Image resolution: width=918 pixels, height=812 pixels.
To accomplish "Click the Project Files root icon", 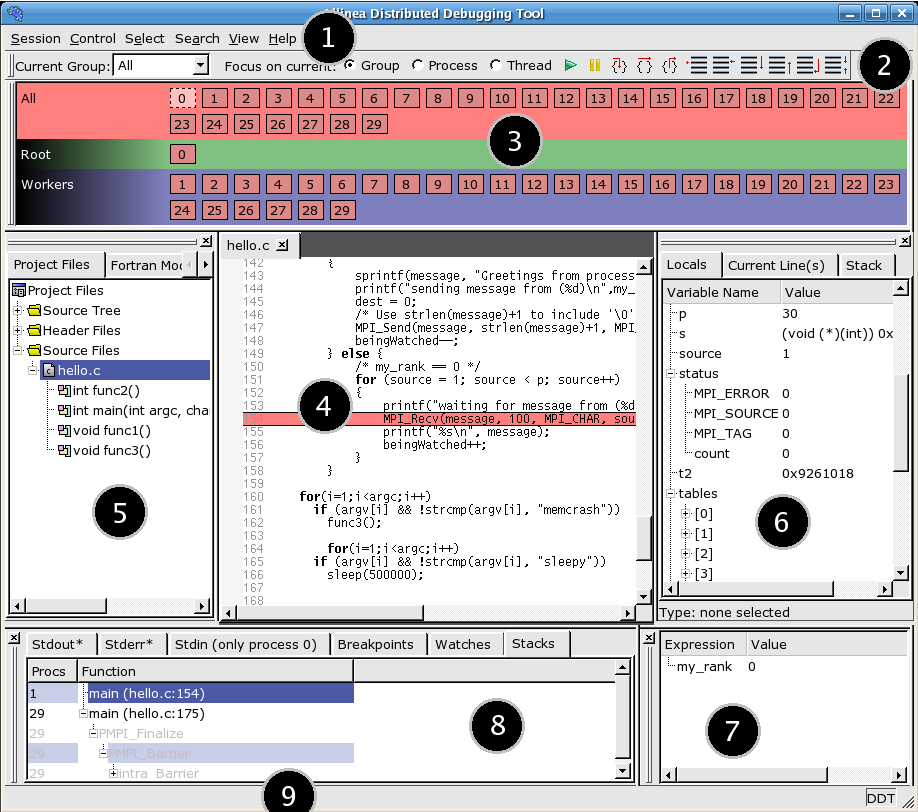I will [x=18, y=291].
